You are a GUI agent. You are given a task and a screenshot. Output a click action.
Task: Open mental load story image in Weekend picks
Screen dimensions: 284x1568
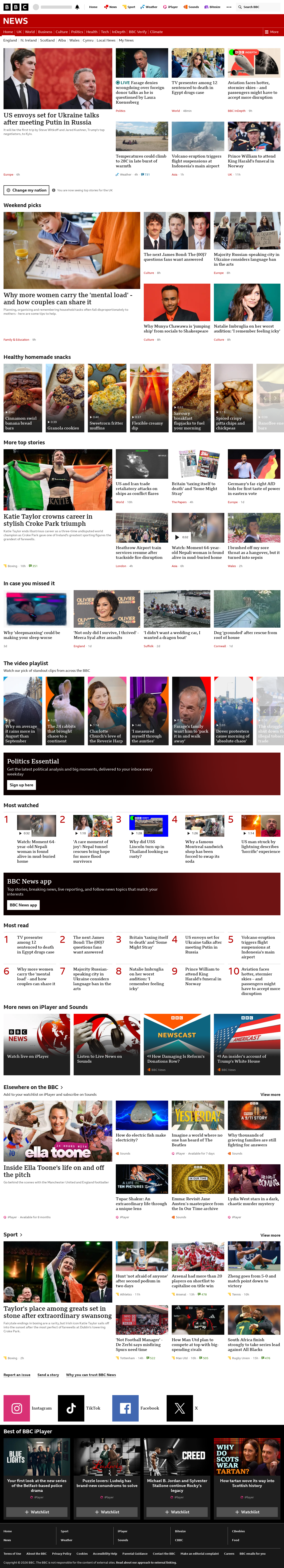(72, 250)
